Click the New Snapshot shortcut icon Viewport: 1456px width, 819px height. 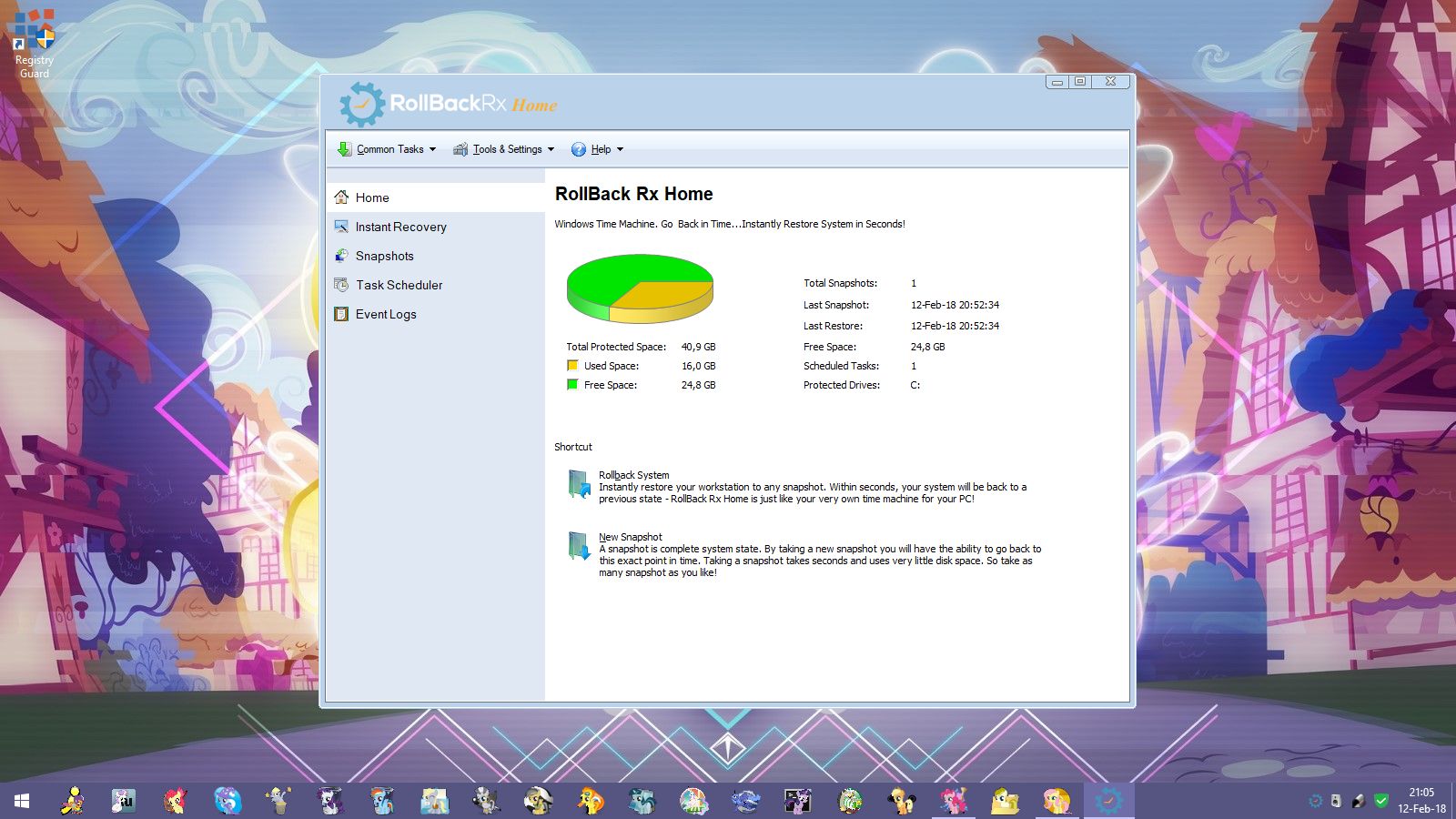pos(579,546)
